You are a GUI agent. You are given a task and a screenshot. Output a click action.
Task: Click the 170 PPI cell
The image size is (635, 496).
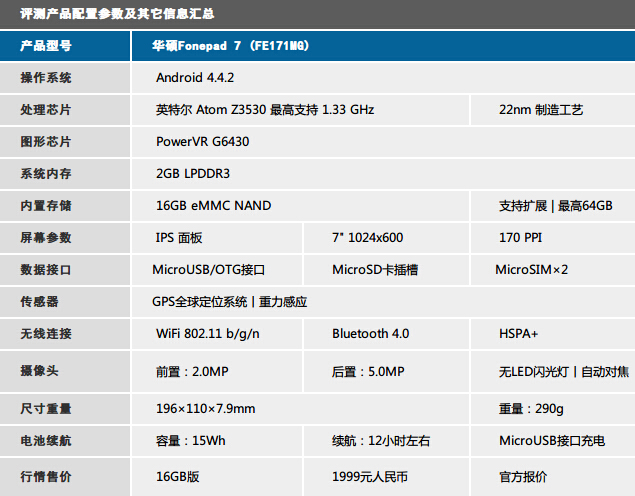click(x=553, y=238)
